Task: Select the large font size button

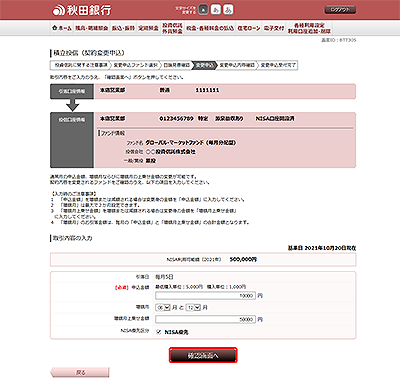Action: [228, 10]
